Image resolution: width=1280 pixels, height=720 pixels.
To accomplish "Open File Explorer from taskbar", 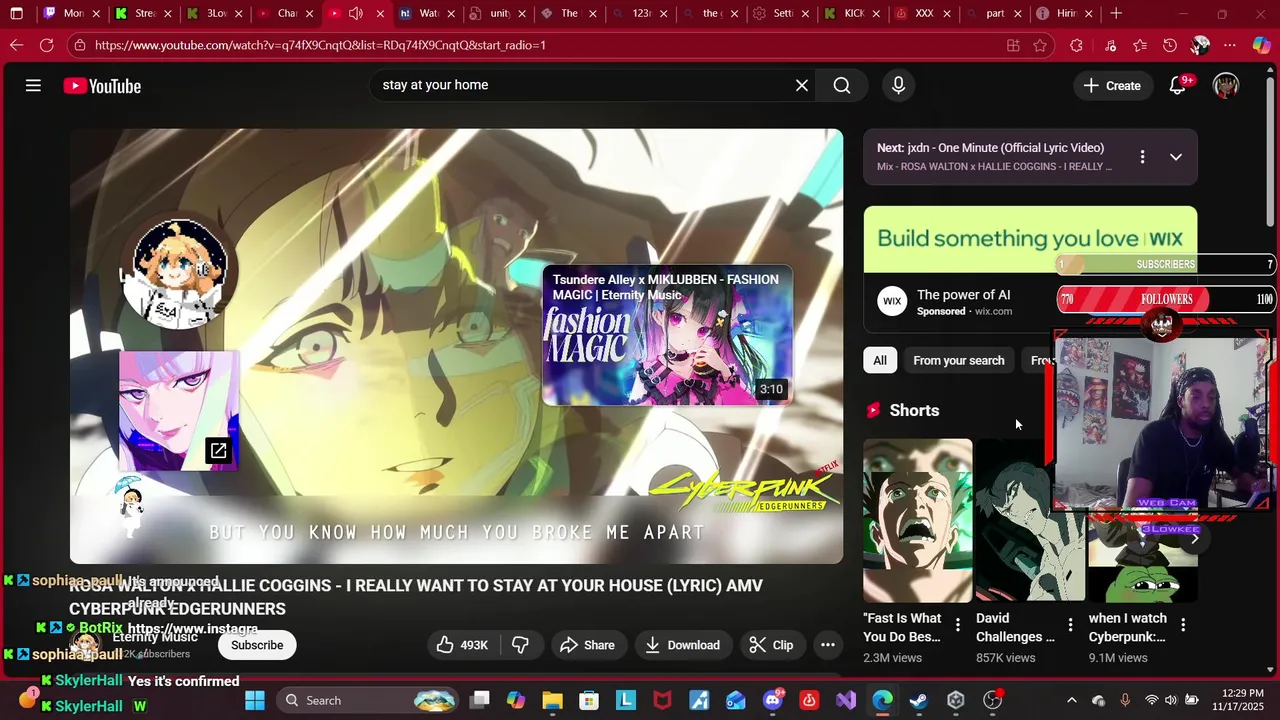I will pos(552,700).
